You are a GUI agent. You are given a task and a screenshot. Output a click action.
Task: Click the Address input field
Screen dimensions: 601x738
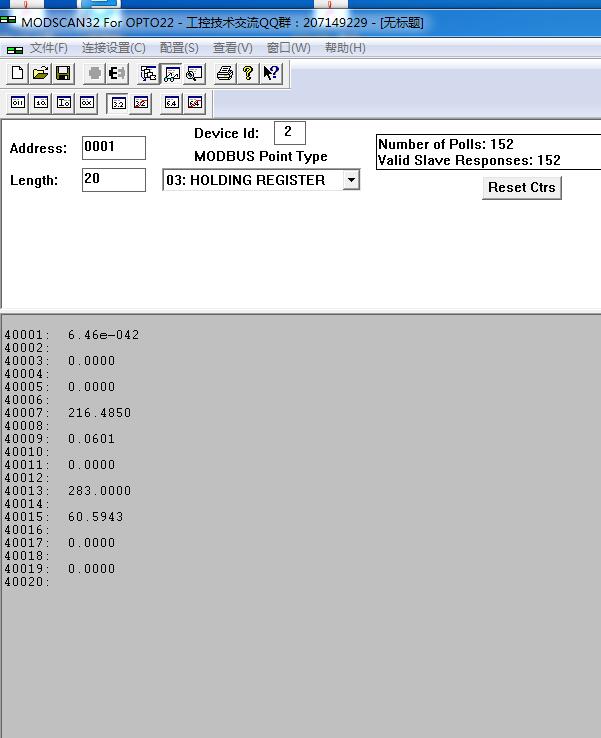click(x=113, y=147)
